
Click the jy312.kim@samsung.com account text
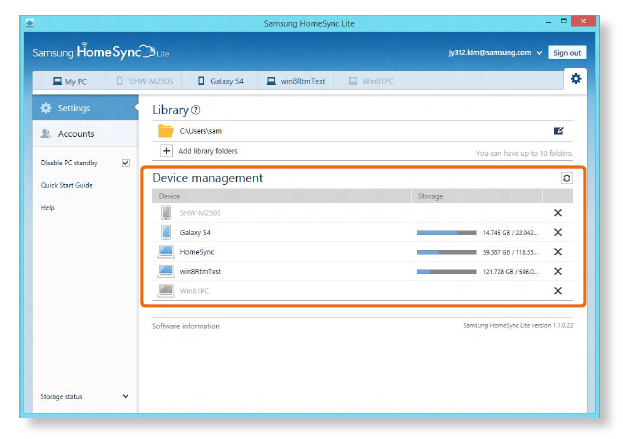pyautogui.click(x=490, y=52)
